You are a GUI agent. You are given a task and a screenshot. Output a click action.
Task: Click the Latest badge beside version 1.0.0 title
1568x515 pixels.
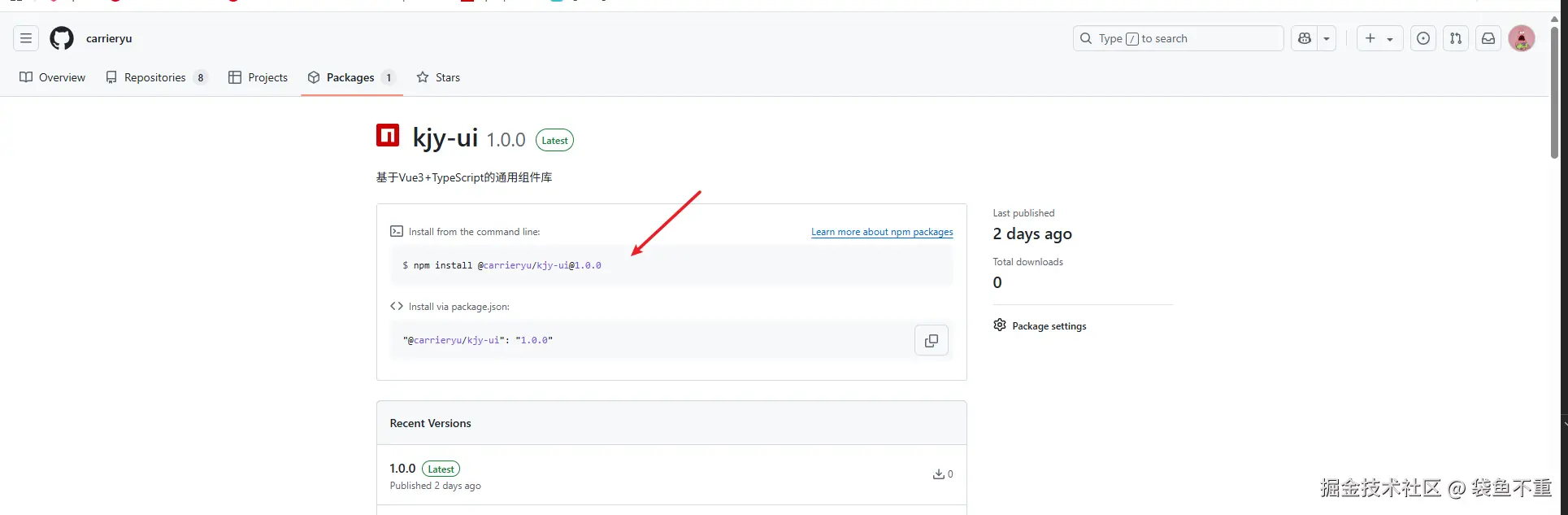[x=554, y=141]
